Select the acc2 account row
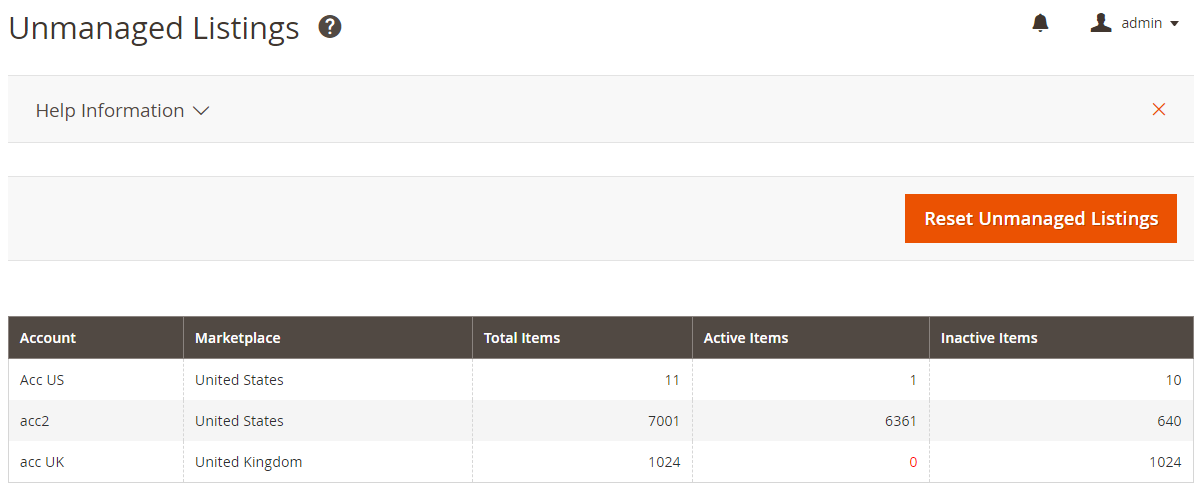Viewport: 1202px width, 493px height. click(35, 421)
